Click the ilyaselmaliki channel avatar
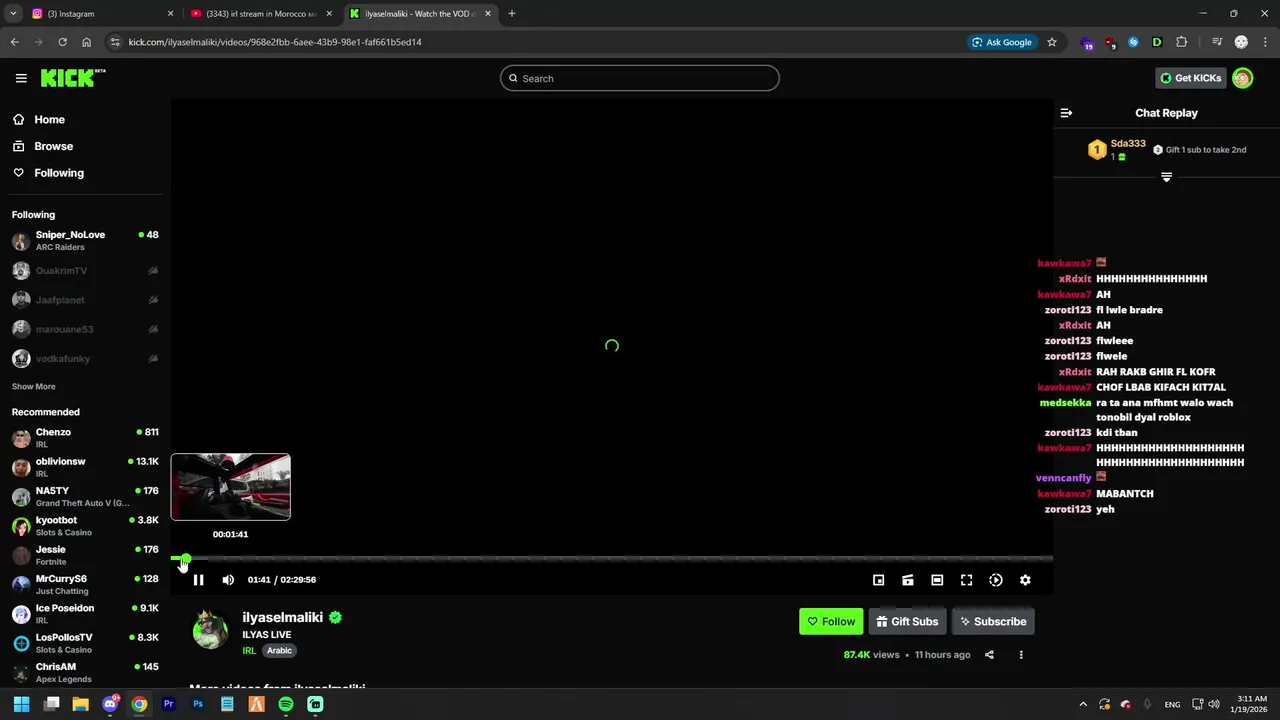The width and height of the screenshot is (1280, 720). (x=210, y=630)
